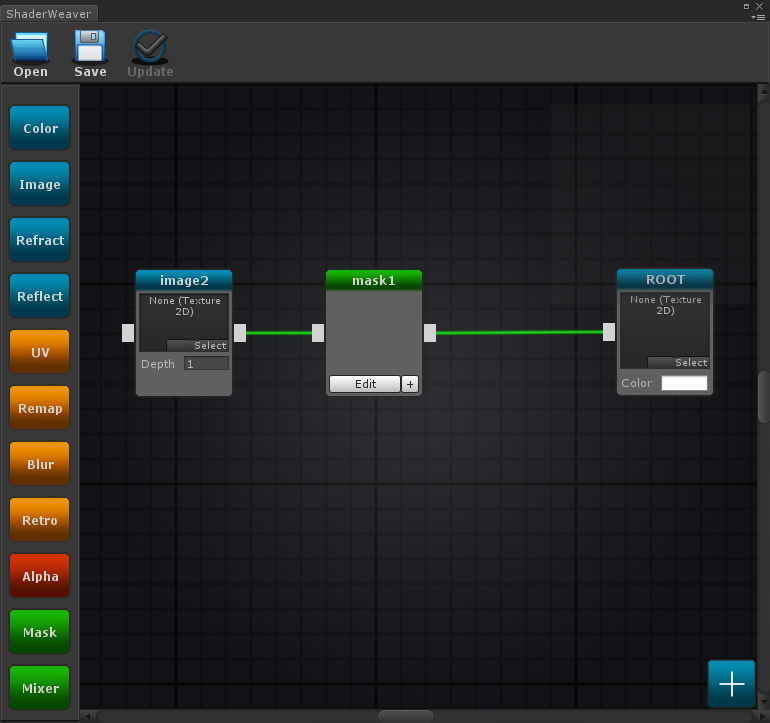Click the Depth input field on image2
The image size is (770, 723).
pos(206,364)
